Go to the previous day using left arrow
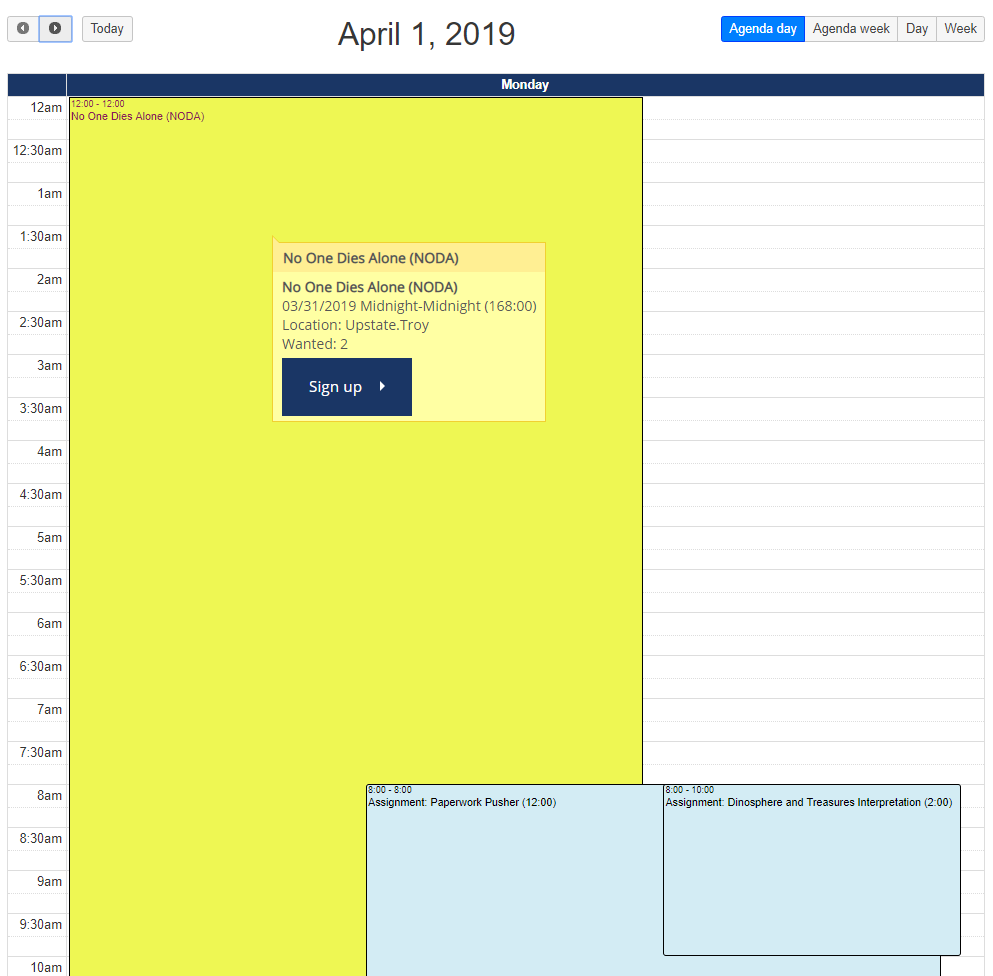This screenshot has width=993, height=976. pos(23,29)
